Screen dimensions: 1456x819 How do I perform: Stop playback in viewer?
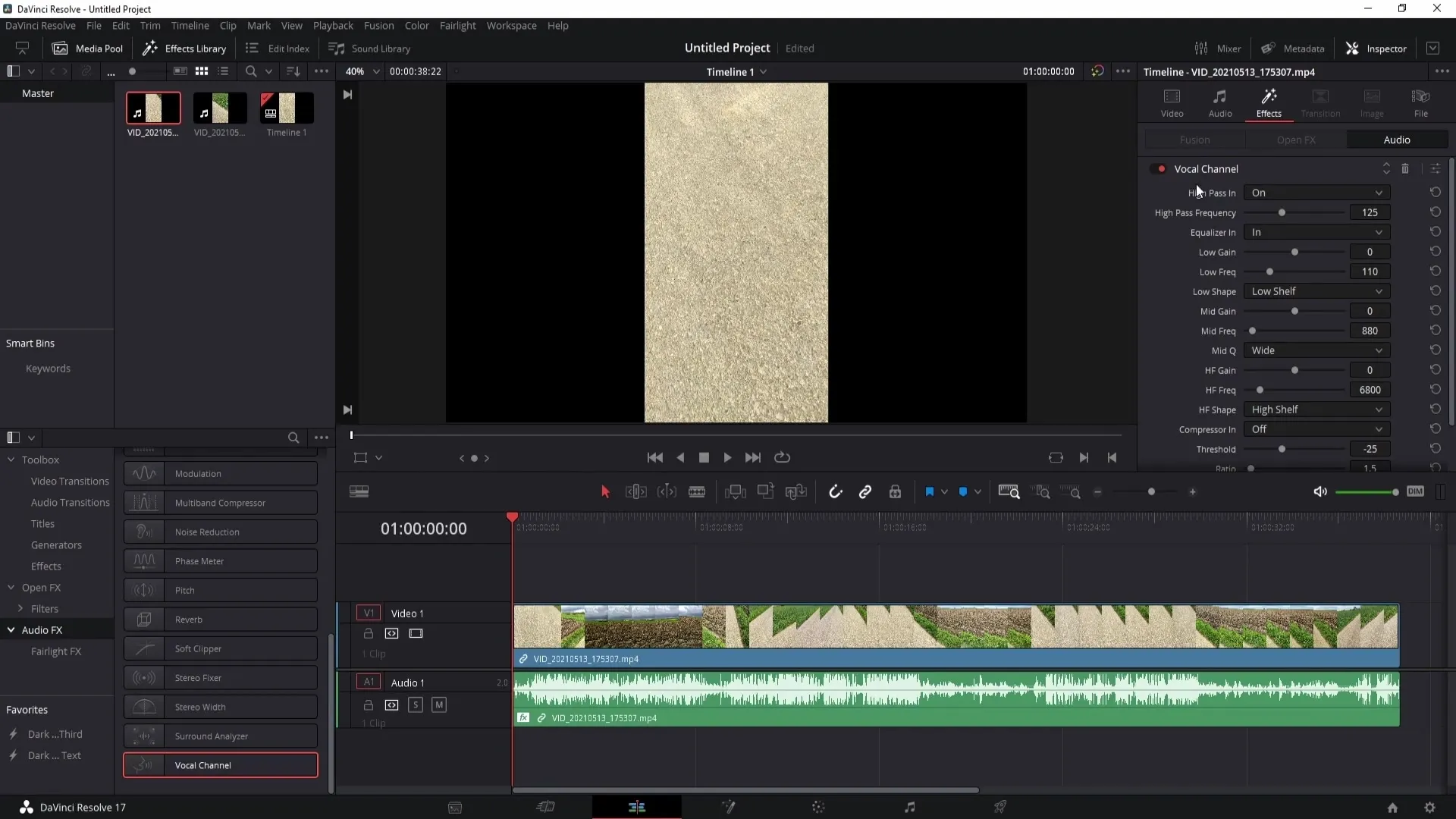pos(704,457)
